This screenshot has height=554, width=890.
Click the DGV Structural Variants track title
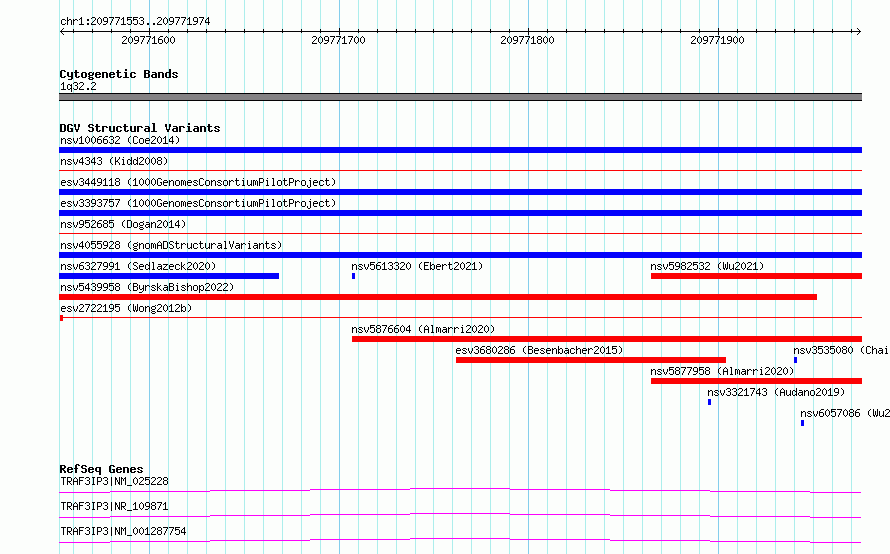[x=140, y=128]
